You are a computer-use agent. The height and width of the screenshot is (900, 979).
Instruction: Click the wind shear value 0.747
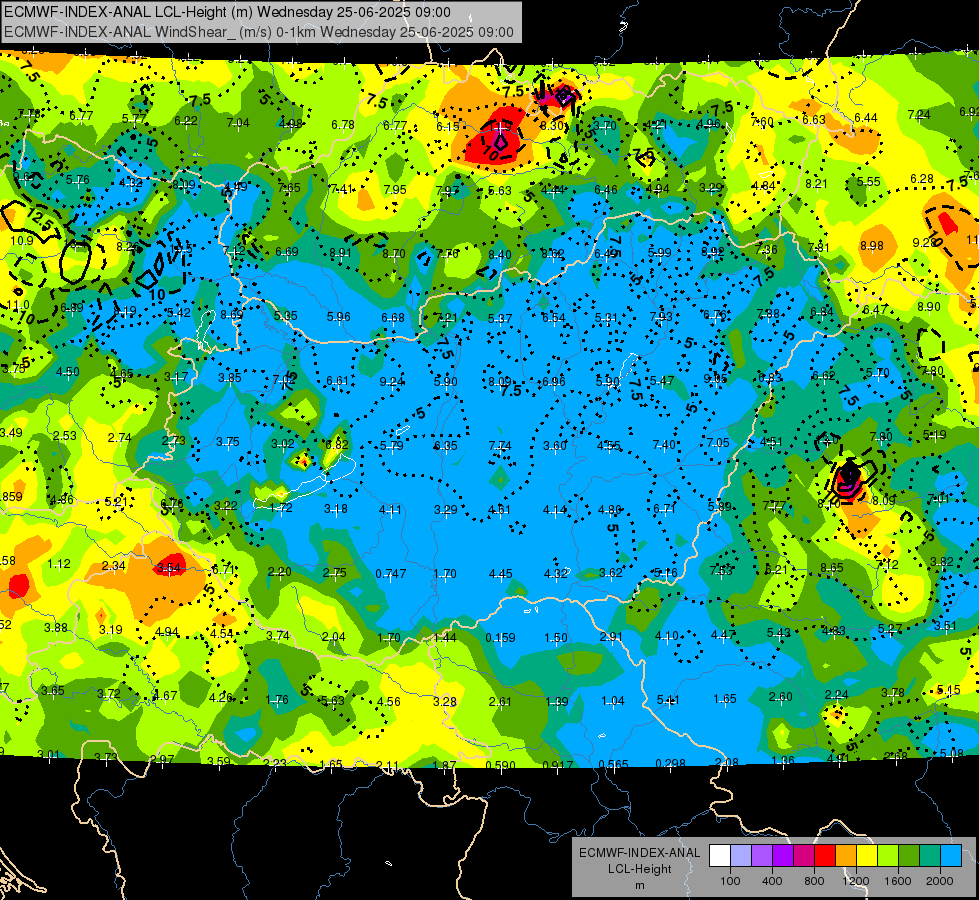pyautogui.click(x=391, y=573)
